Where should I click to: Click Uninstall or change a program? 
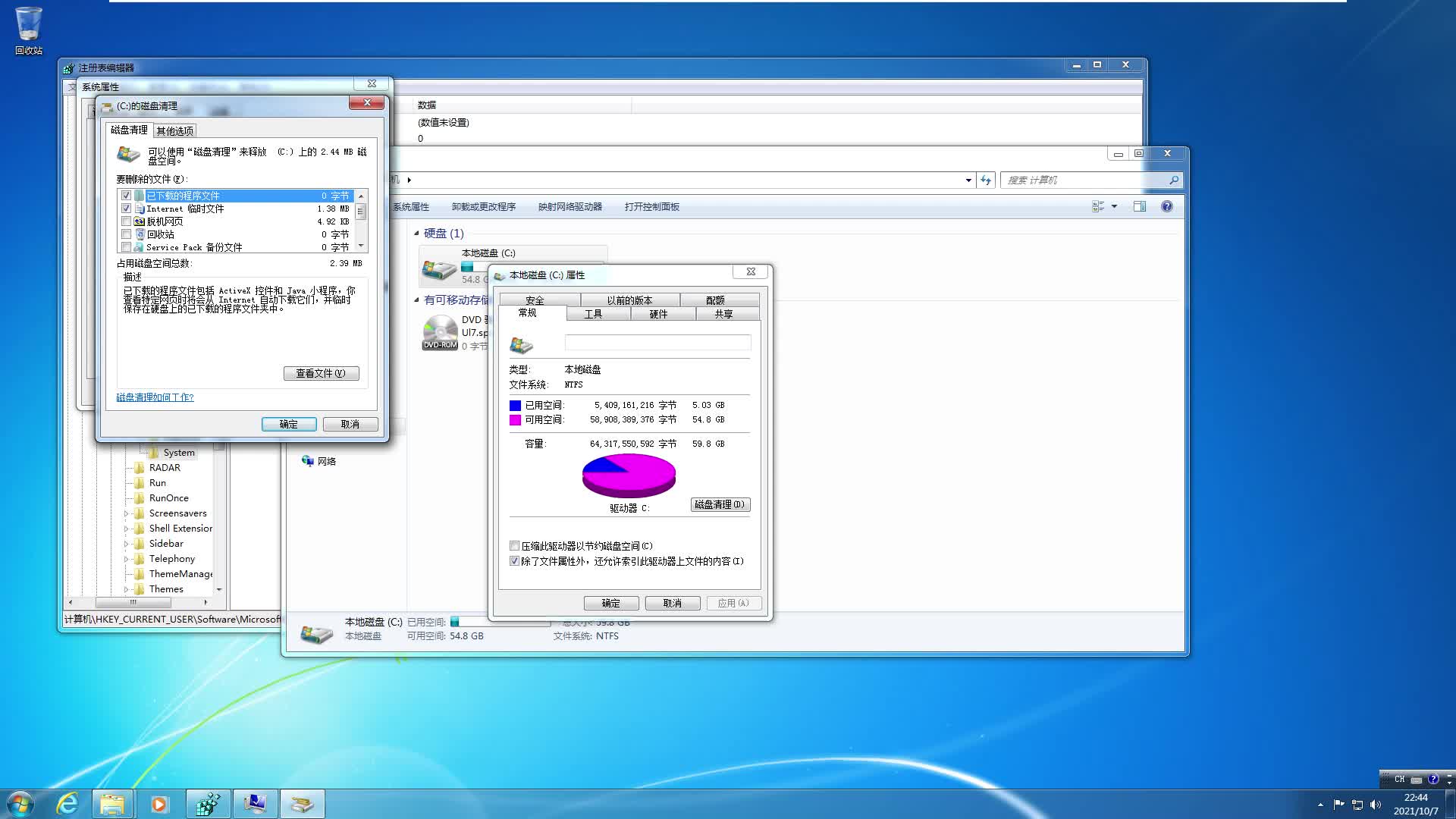(x=484, y=206)
